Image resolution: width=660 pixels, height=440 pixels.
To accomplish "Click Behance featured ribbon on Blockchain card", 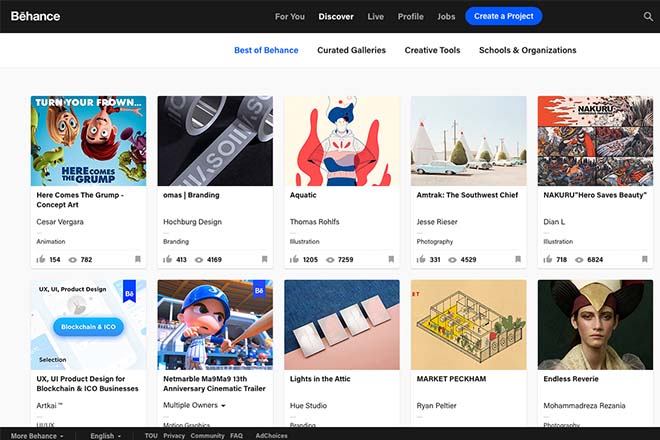I will pyautogui.click(x=129, y=291).
